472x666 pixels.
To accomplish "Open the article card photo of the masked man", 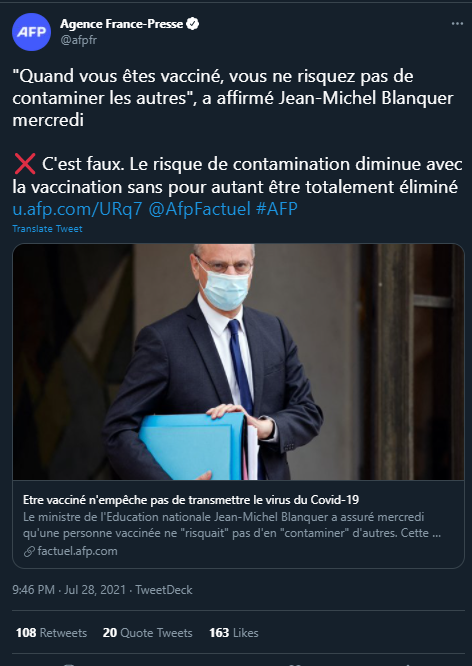I will (x=238, y=362).
